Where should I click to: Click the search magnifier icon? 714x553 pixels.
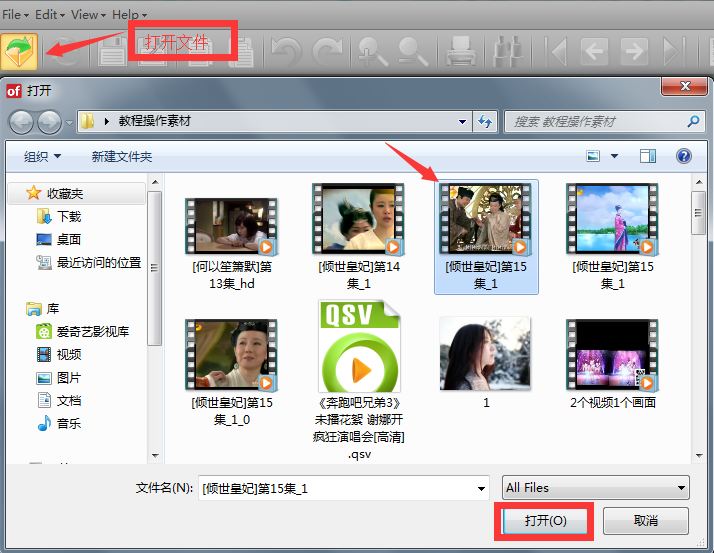click(x=693, y=122)
